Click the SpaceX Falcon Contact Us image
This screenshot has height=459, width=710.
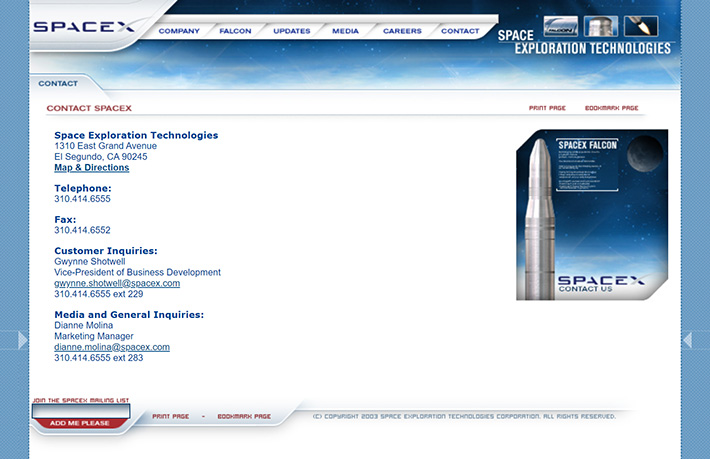[x=592, y=215]
